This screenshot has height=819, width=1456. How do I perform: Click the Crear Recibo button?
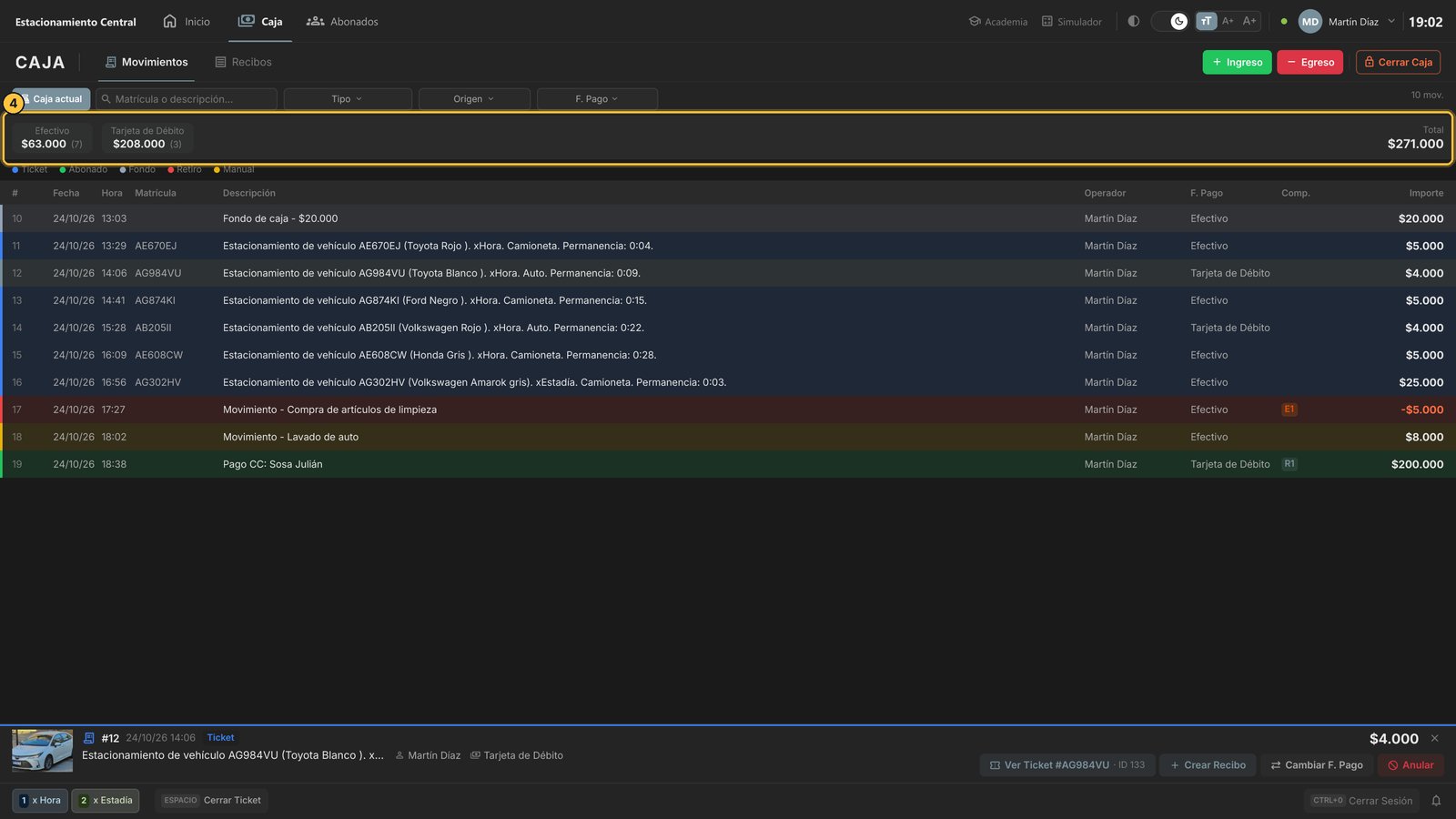[x=1208, y=765]
